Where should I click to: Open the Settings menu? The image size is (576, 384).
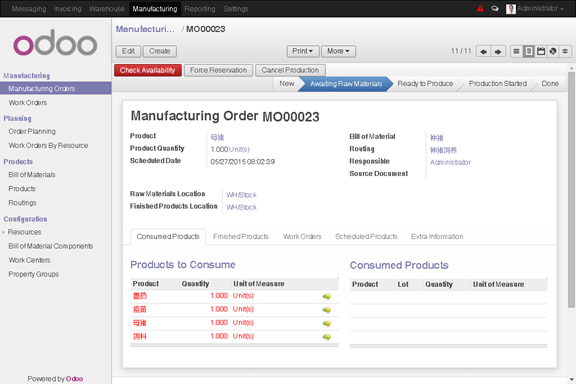pyautogui.click(x=235, y=9)
